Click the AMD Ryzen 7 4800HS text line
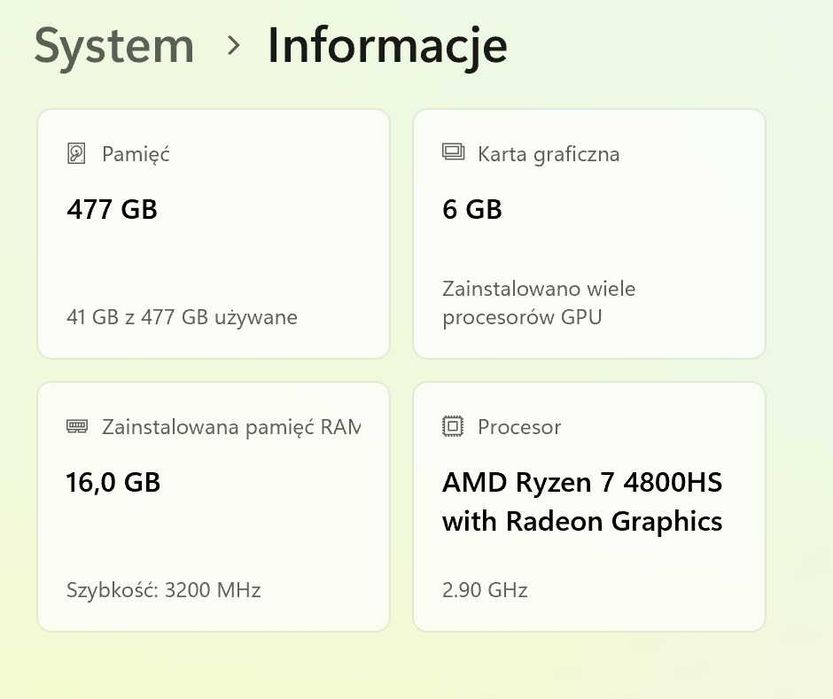 coord(582,482)
